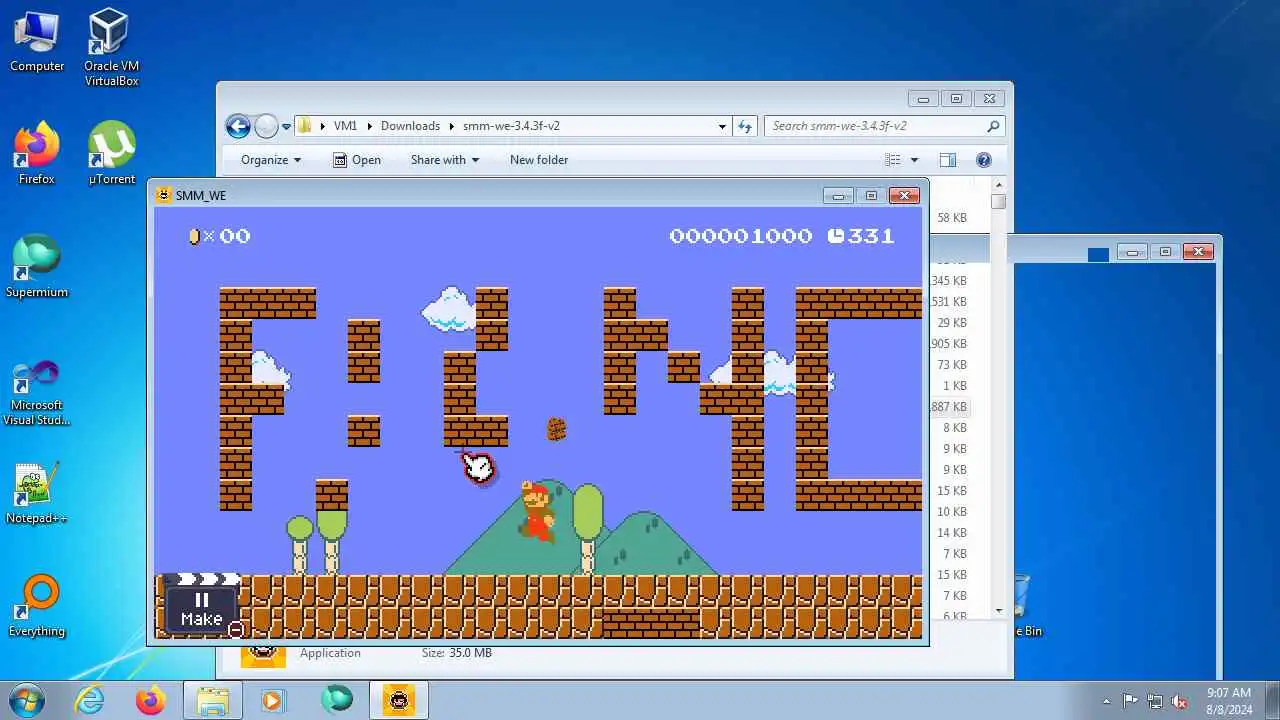This screenshot has width=1280, height=720.
Task: Click the Open toolbar button in Explorer
Action: 357,160
